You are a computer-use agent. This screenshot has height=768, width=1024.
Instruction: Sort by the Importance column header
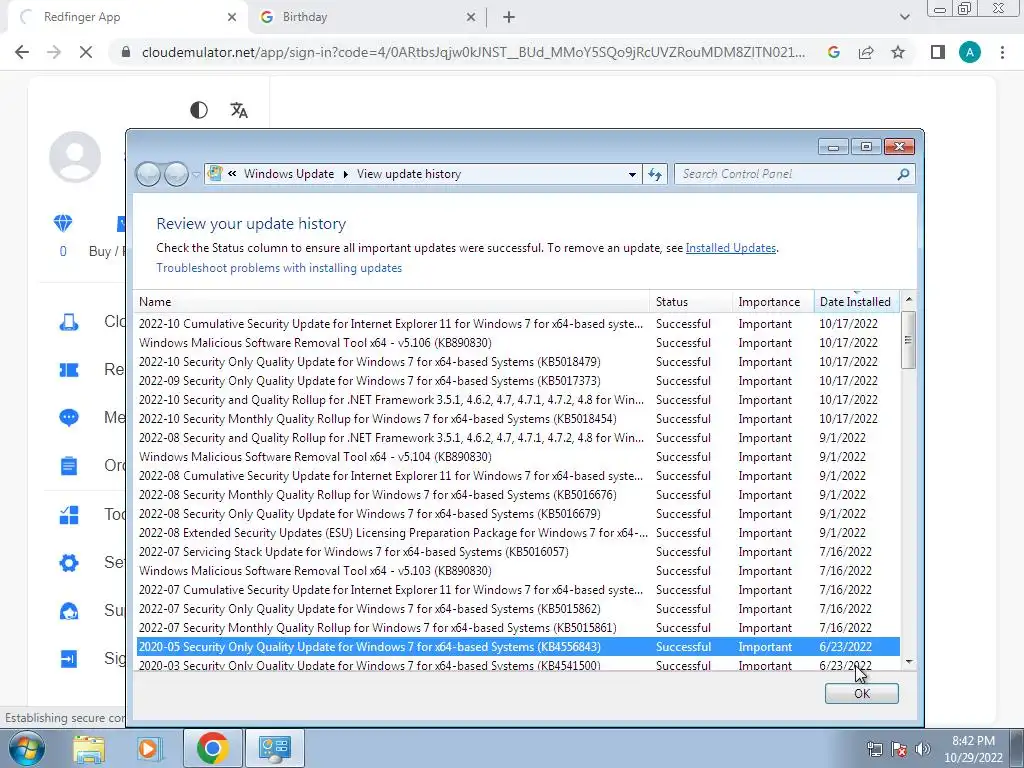[x=773, y=302]
